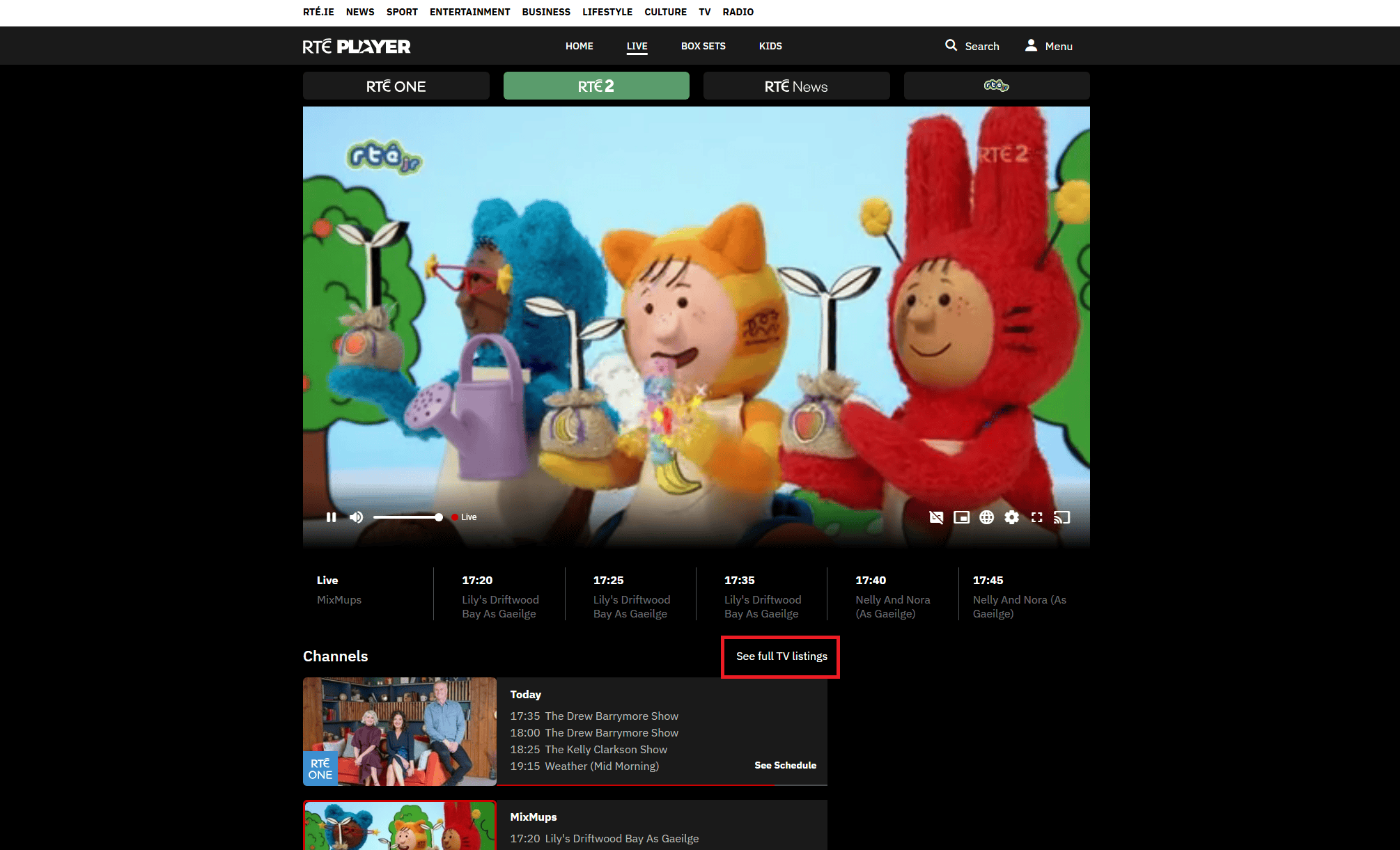
Task: Go to the KIDS section
Action: (x=770, y=46)
